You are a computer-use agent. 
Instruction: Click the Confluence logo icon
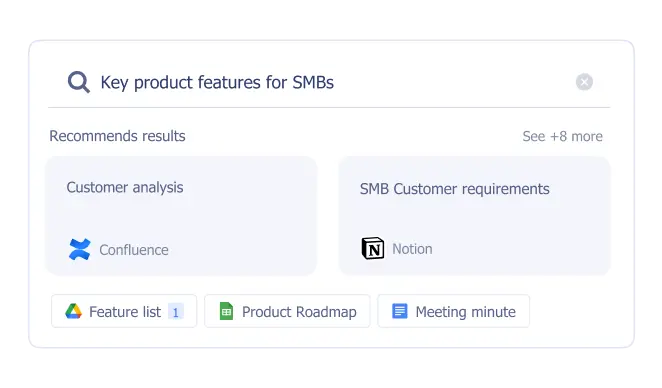coord(79,249)
